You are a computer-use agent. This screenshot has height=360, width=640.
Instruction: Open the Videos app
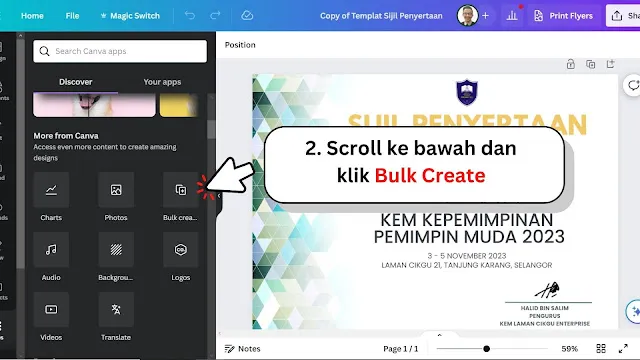[51, 310]
